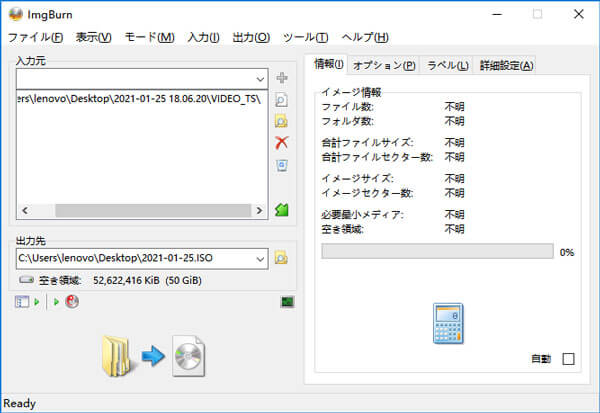Click the green play arrow beside the red disc icon
Viewport: 600px width, 413px height.
[x=56, y=302]
